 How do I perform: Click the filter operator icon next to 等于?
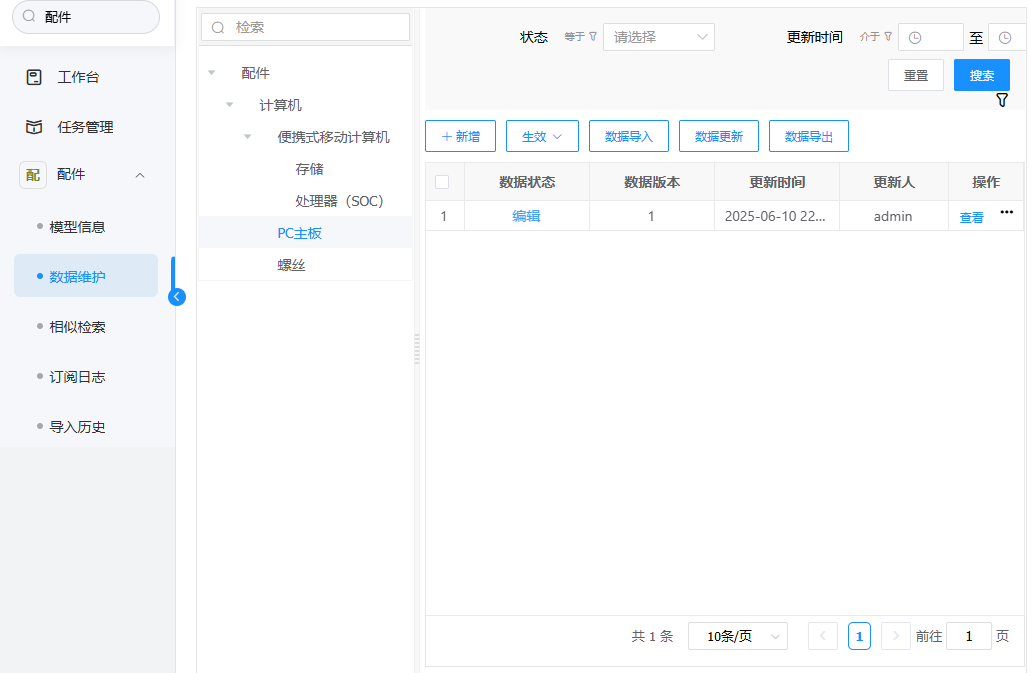[x=593, y=37]
